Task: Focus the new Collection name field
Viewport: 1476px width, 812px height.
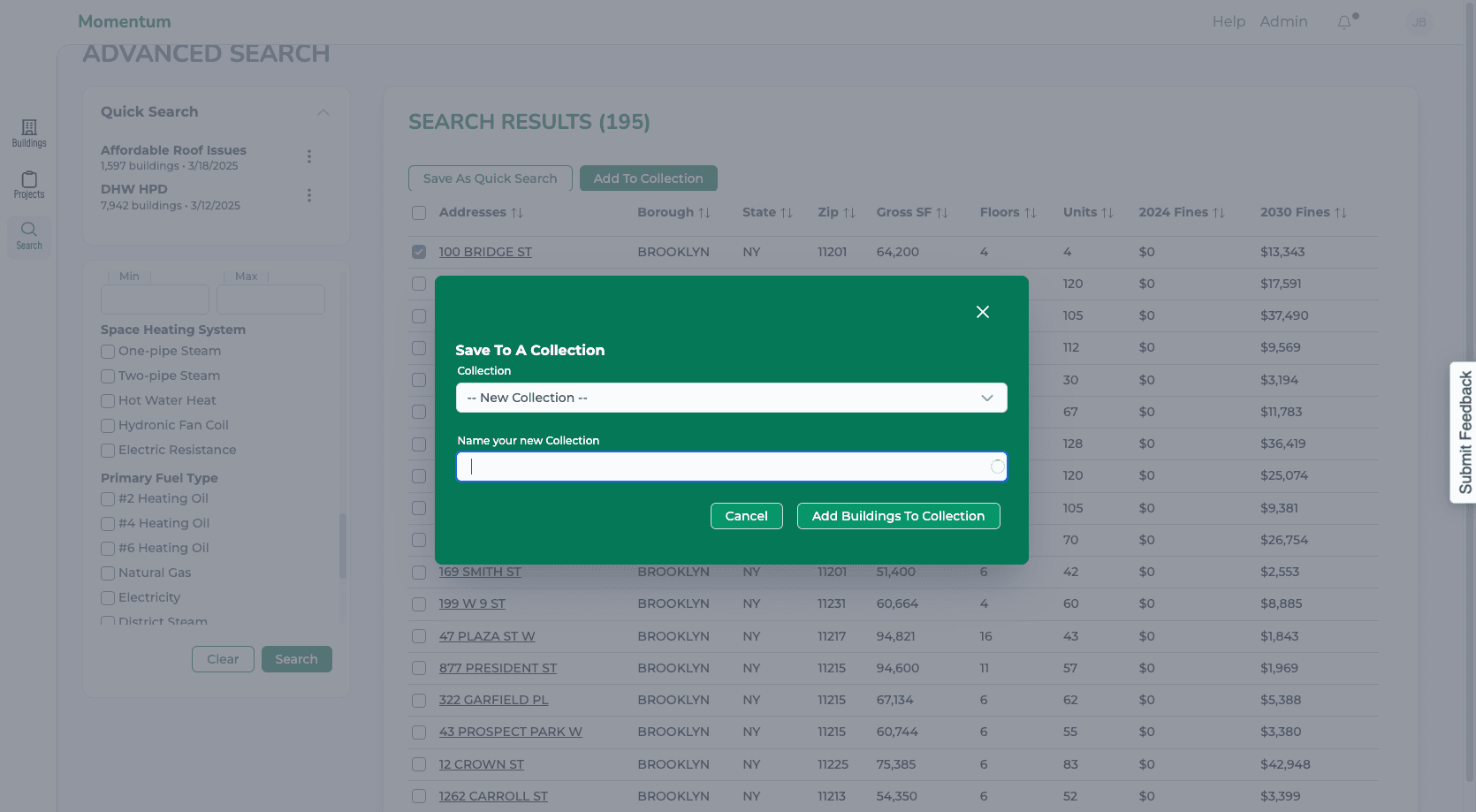Action: 731,467
